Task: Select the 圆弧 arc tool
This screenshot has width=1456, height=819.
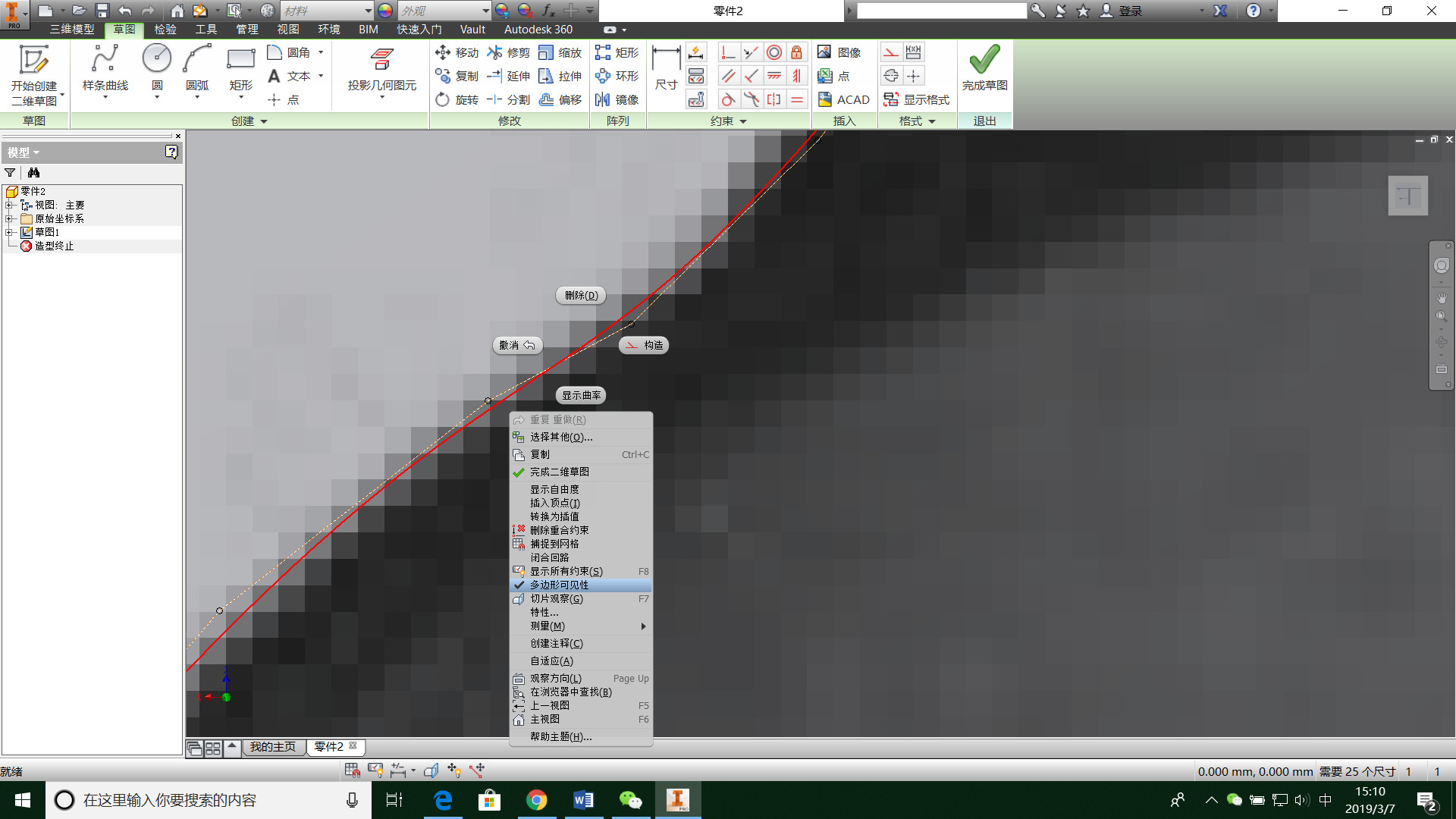Action: tap(197, 68)
